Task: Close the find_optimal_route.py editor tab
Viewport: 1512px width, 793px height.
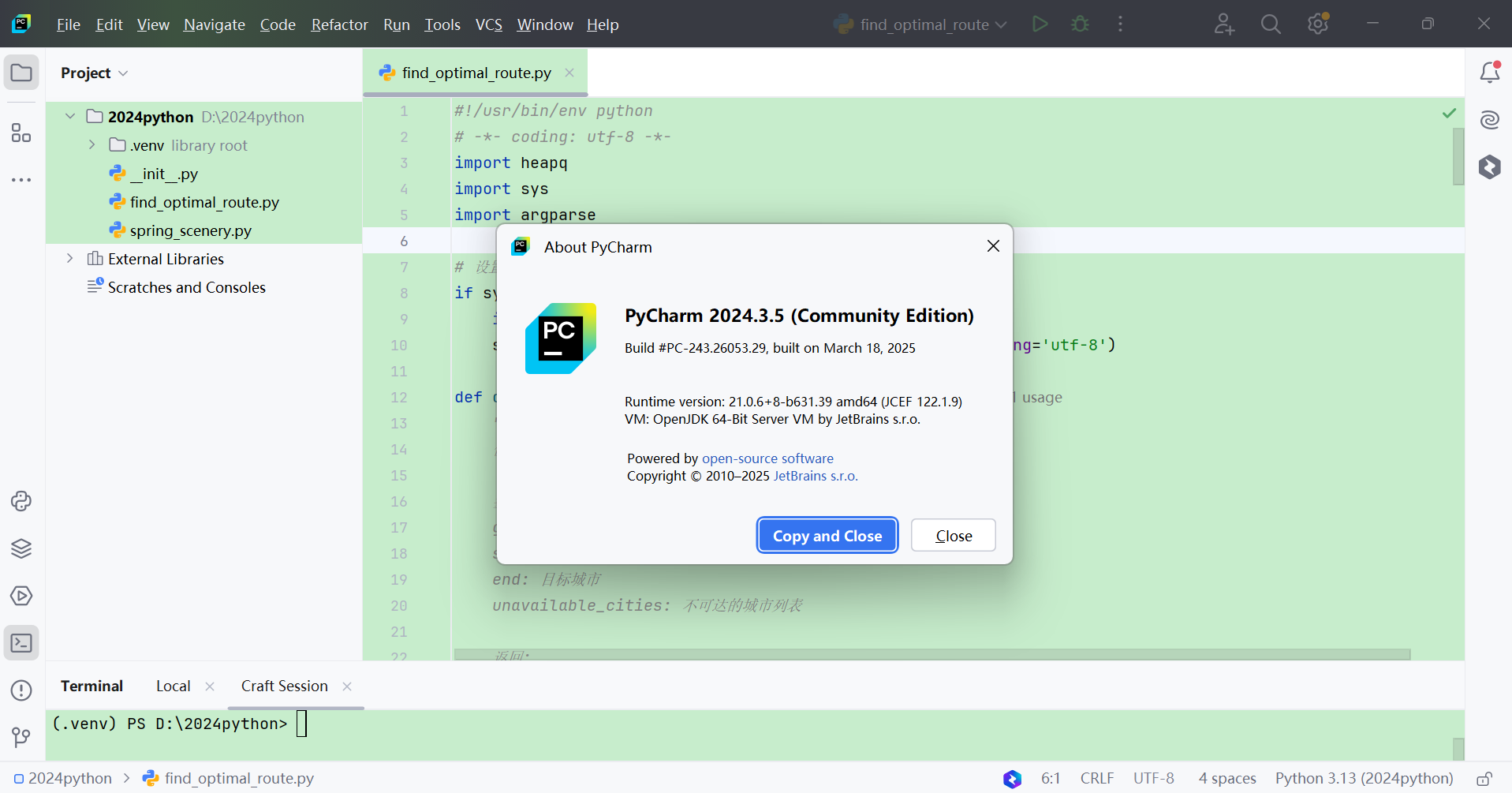Action: [569, 73]
